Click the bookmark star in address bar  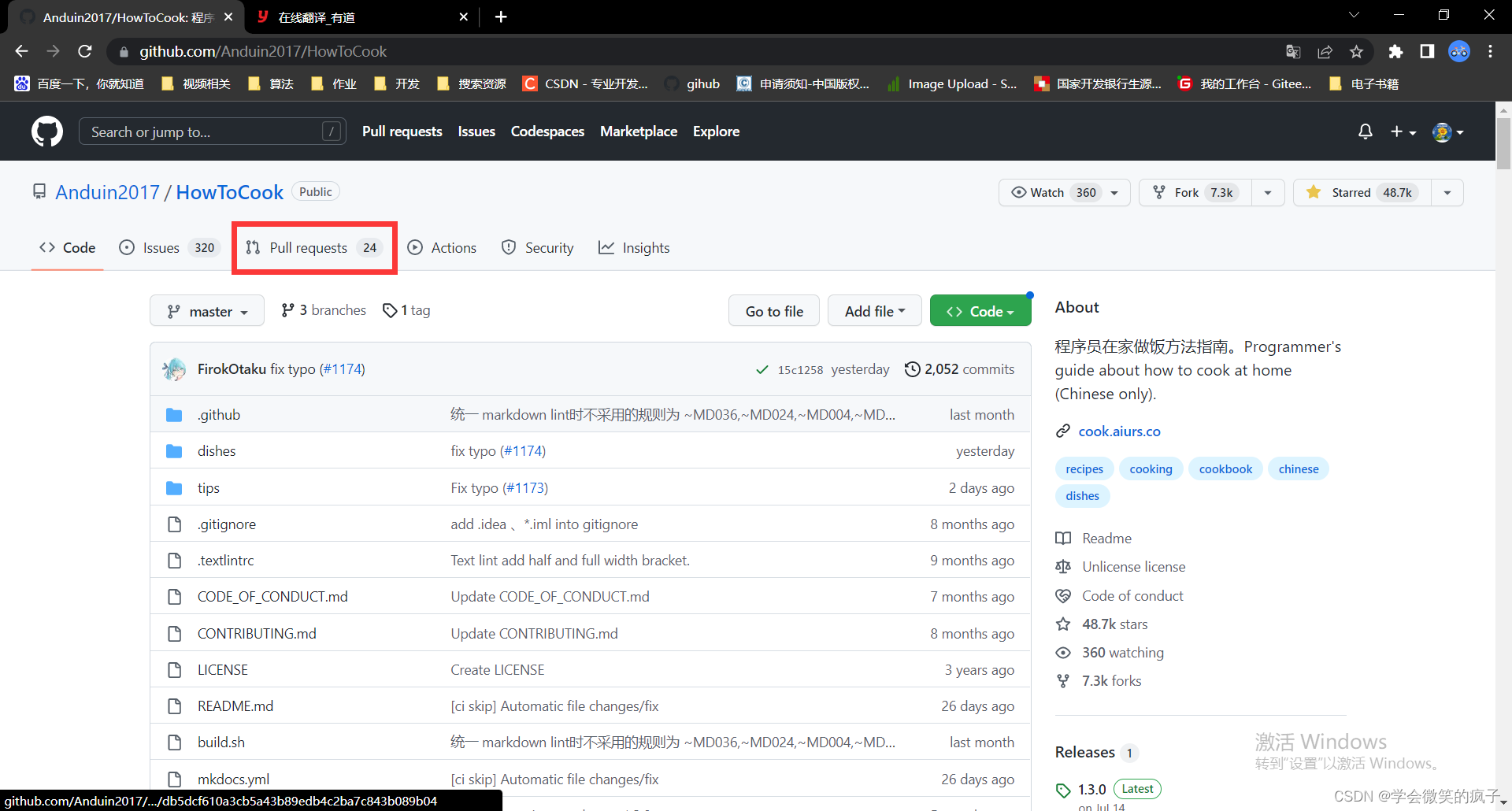click(1356, 51)
